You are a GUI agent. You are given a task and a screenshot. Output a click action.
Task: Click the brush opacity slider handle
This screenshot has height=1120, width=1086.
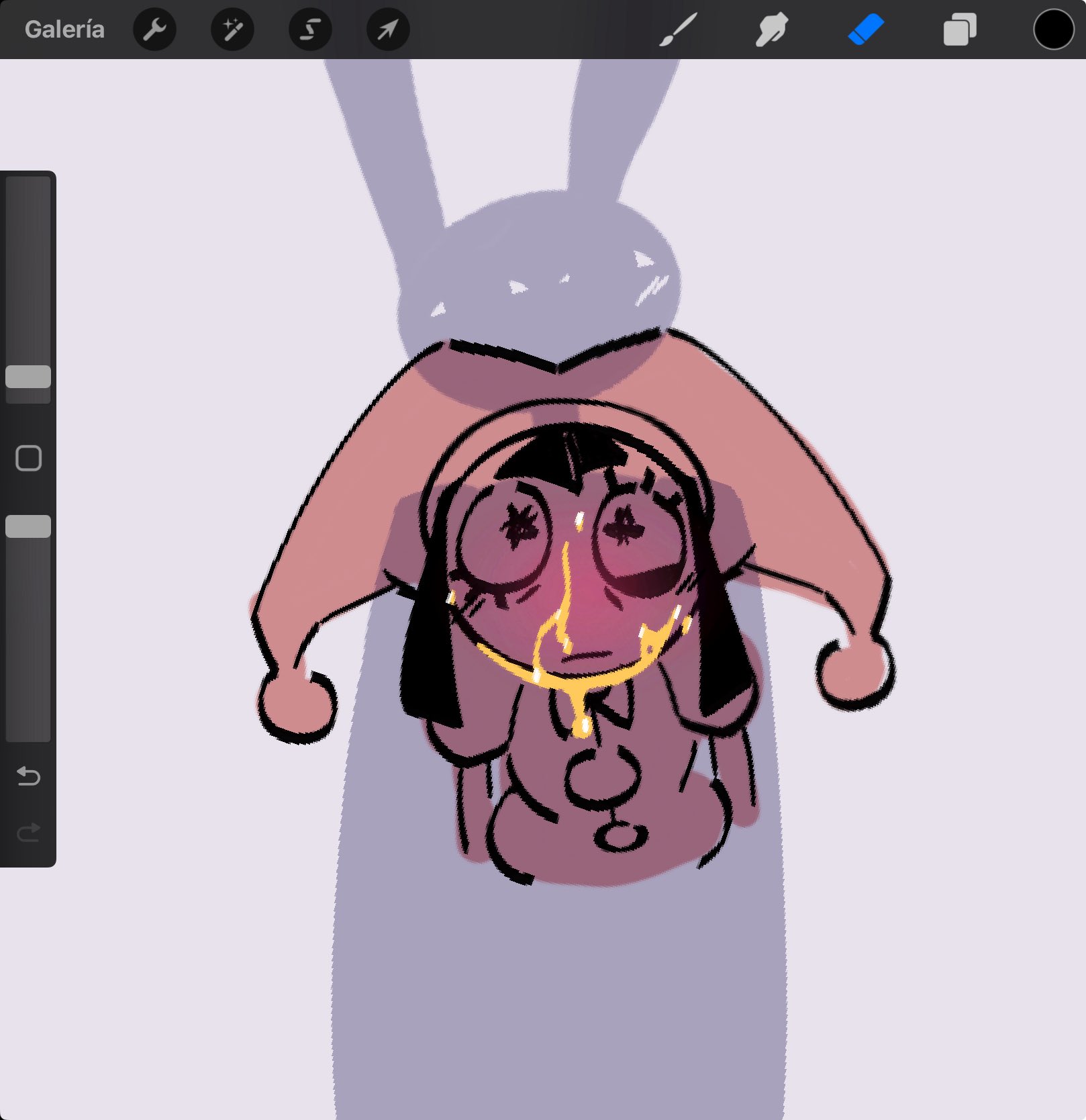point(28,526)
